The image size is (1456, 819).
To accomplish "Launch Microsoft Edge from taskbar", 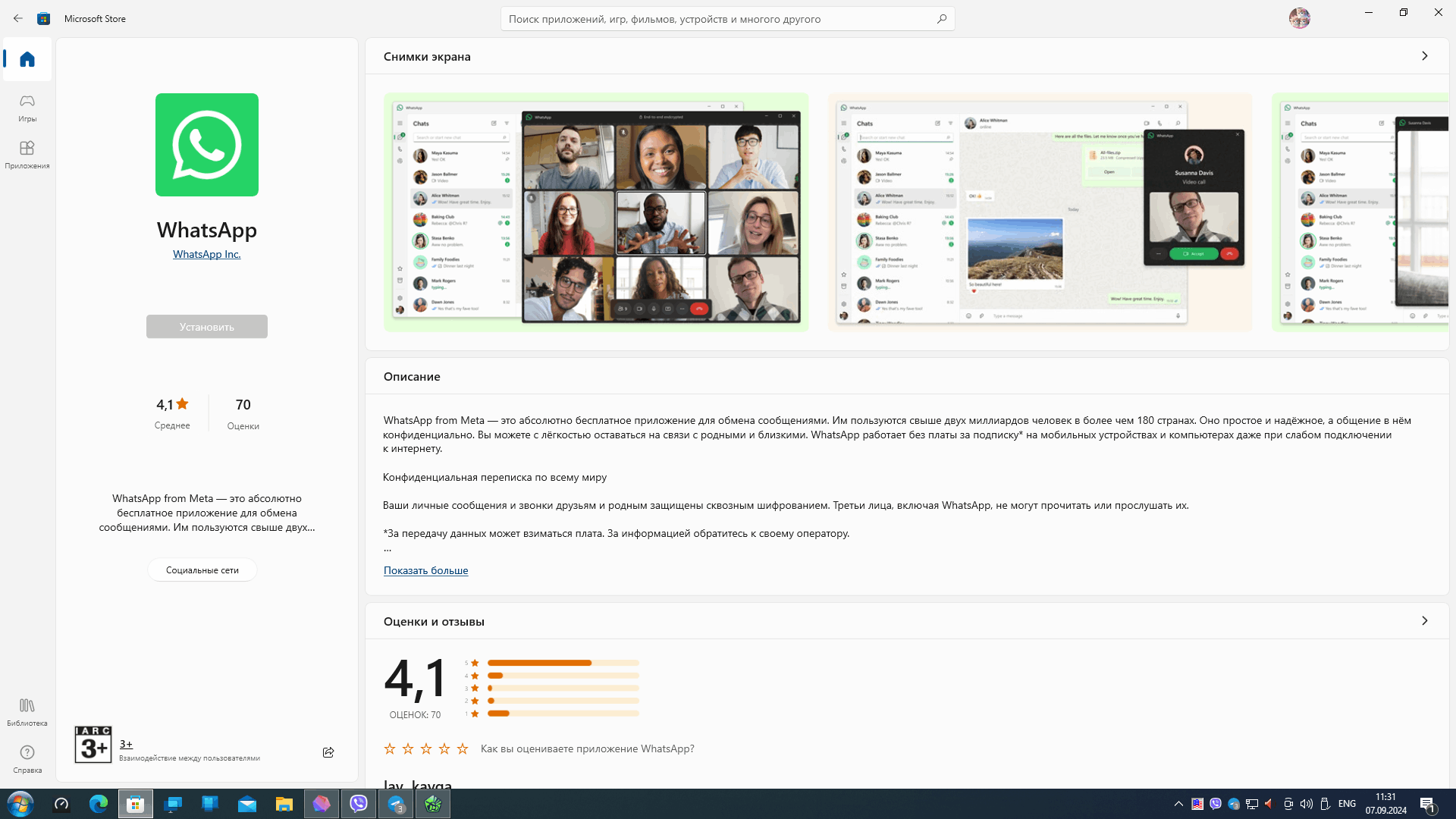I will (x=99, y=804).
